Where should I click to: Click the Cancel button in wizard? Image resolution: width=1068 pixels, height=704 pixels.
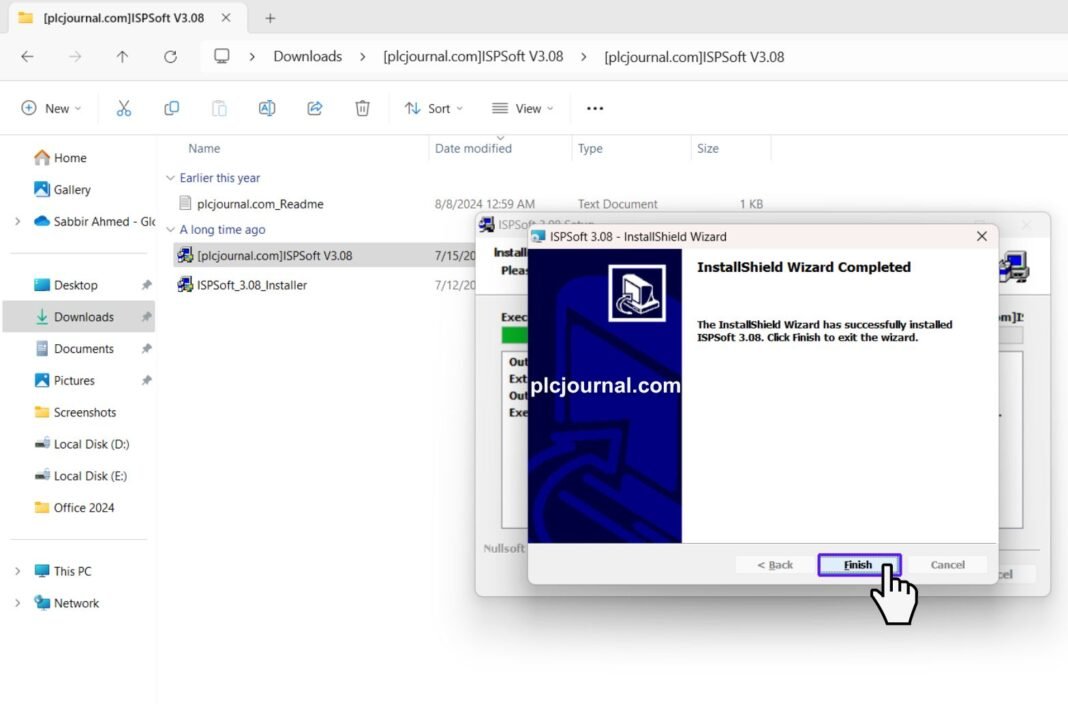(947, 565)
